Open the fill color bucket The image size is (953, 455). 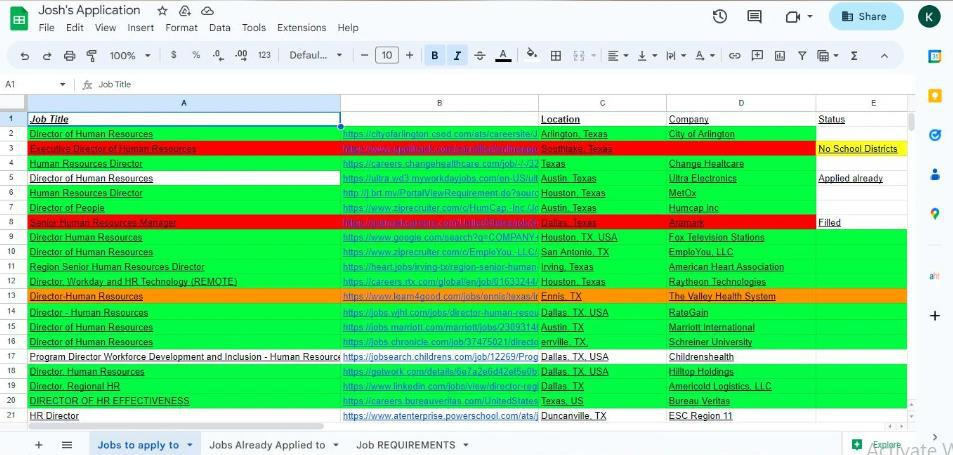(x=532, y=55)
